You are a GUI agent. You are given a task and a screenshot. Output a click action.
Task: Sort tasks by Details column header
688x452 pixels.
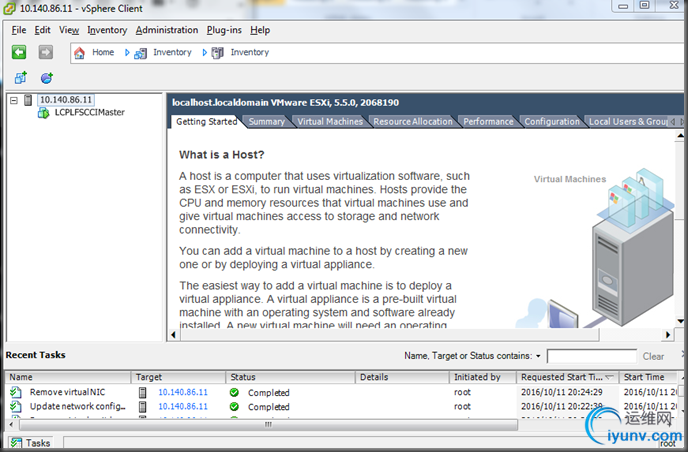click(402, 377)
